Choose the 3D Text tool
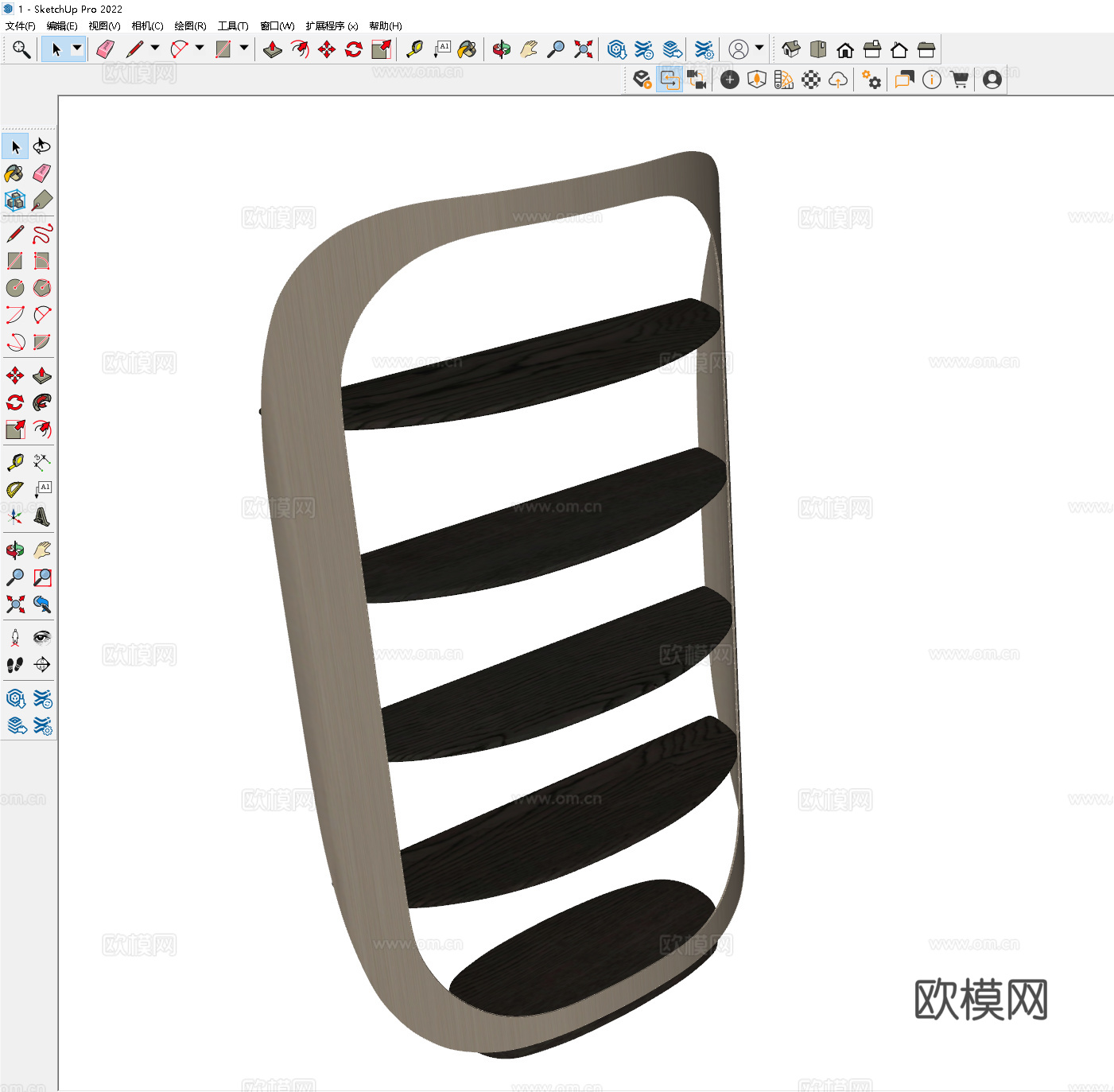 click(42, 518)
